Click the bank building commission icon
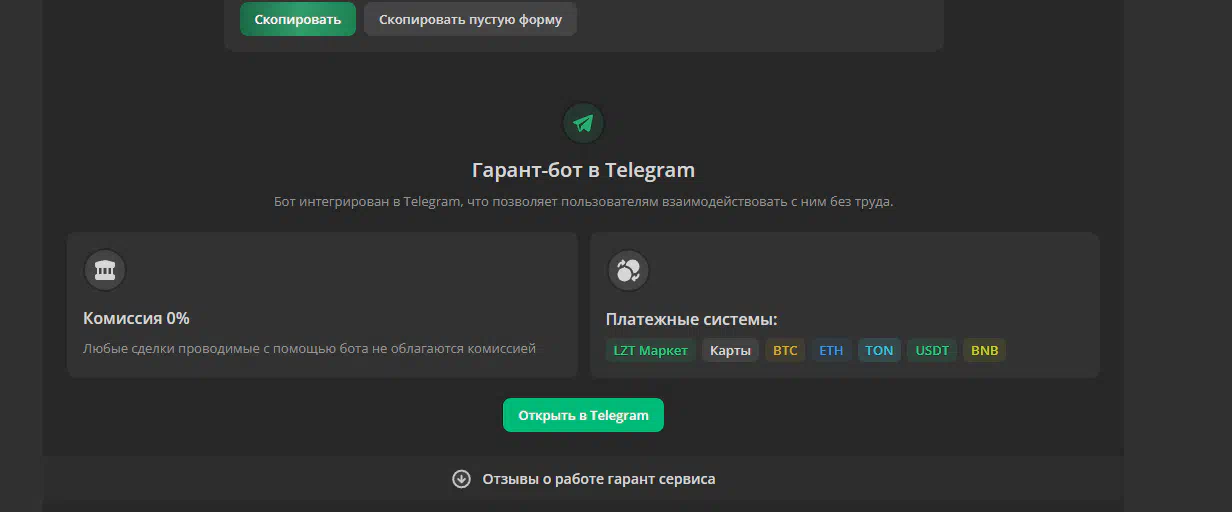This screenshot has width=1232, height=512. coord(104,270)
